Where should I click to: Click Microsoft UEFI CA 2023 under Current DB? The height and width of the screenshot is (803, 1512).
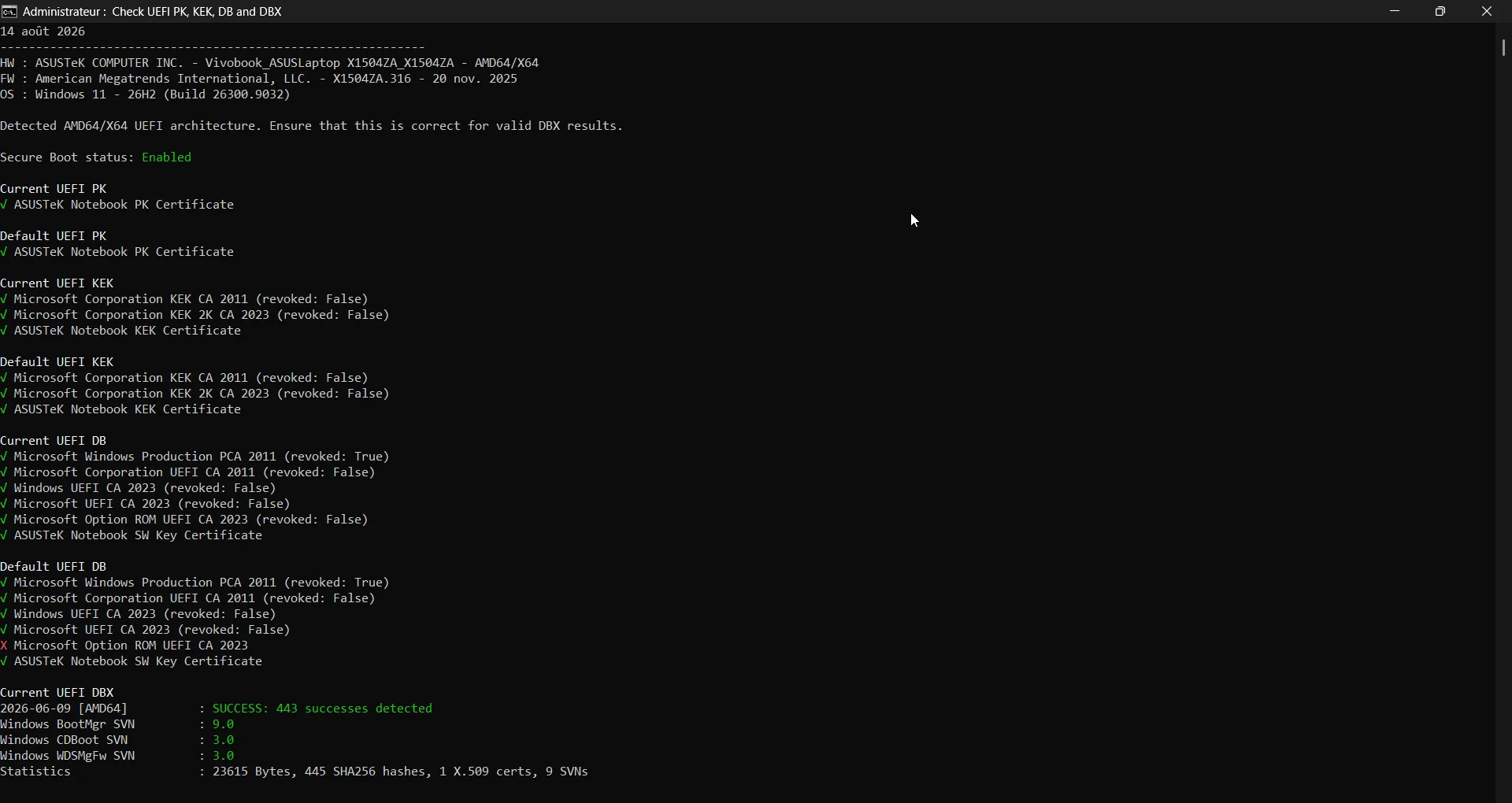(146, 504)
